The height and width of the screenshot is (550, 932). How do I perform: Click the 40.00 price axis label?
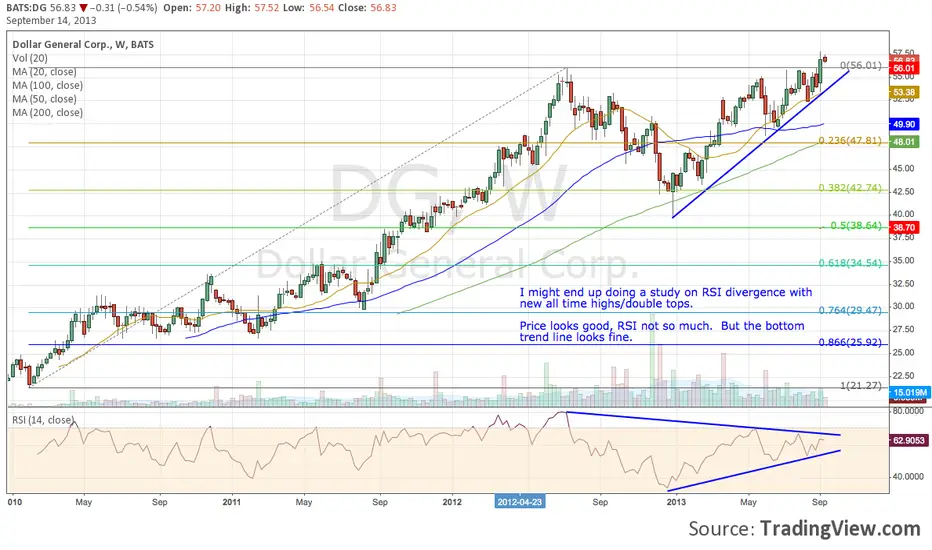pos(903,214)
